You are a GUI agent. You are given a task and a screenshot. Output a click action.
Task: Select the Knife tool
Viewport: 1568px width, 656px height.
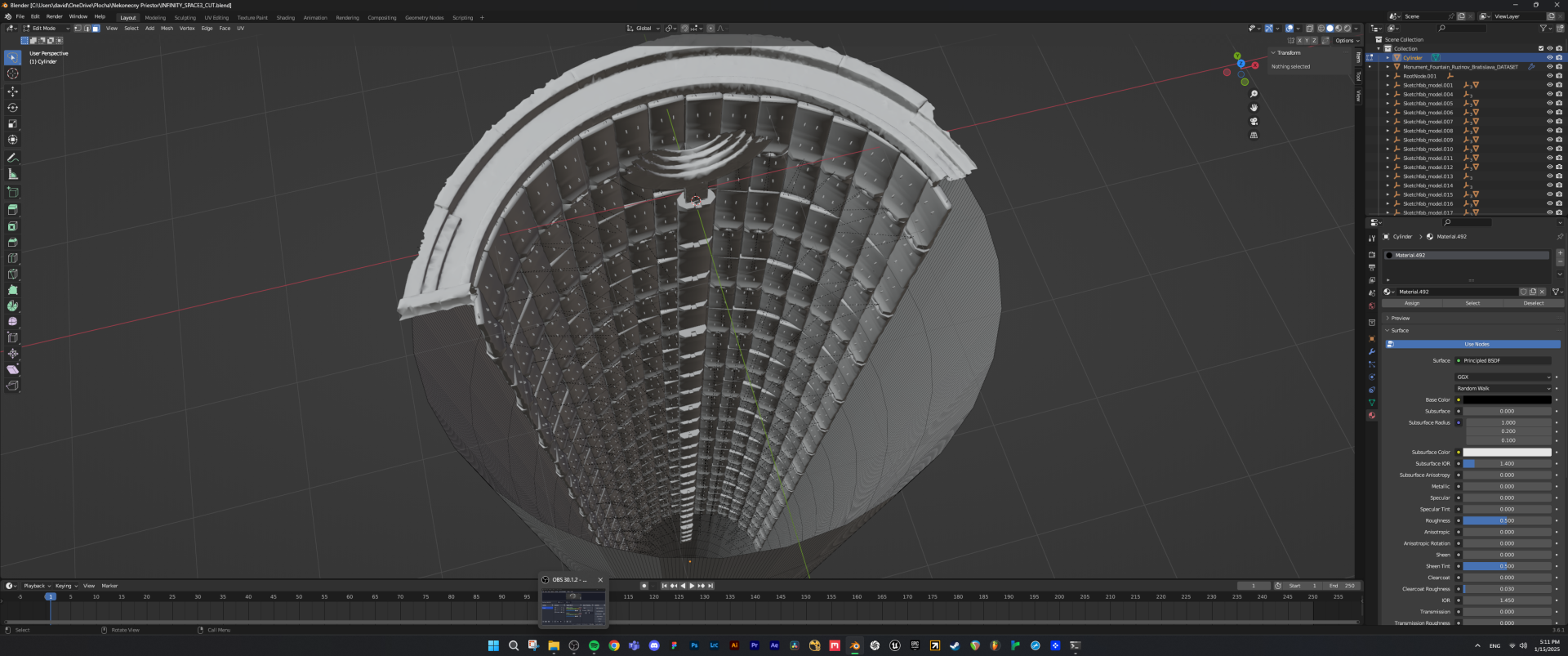pyautogui.click(x=12, y=274)
